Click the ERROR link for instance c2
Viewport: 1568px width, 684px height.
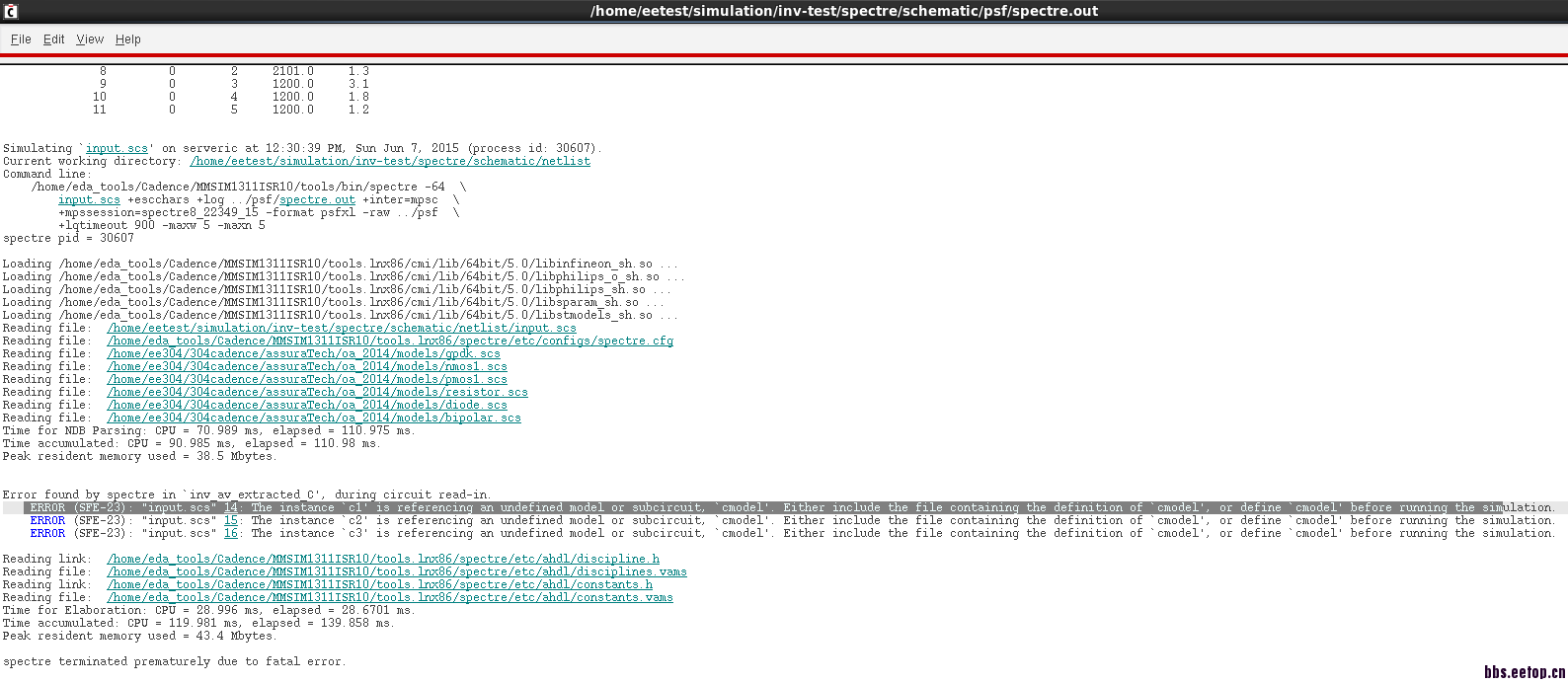47,520
